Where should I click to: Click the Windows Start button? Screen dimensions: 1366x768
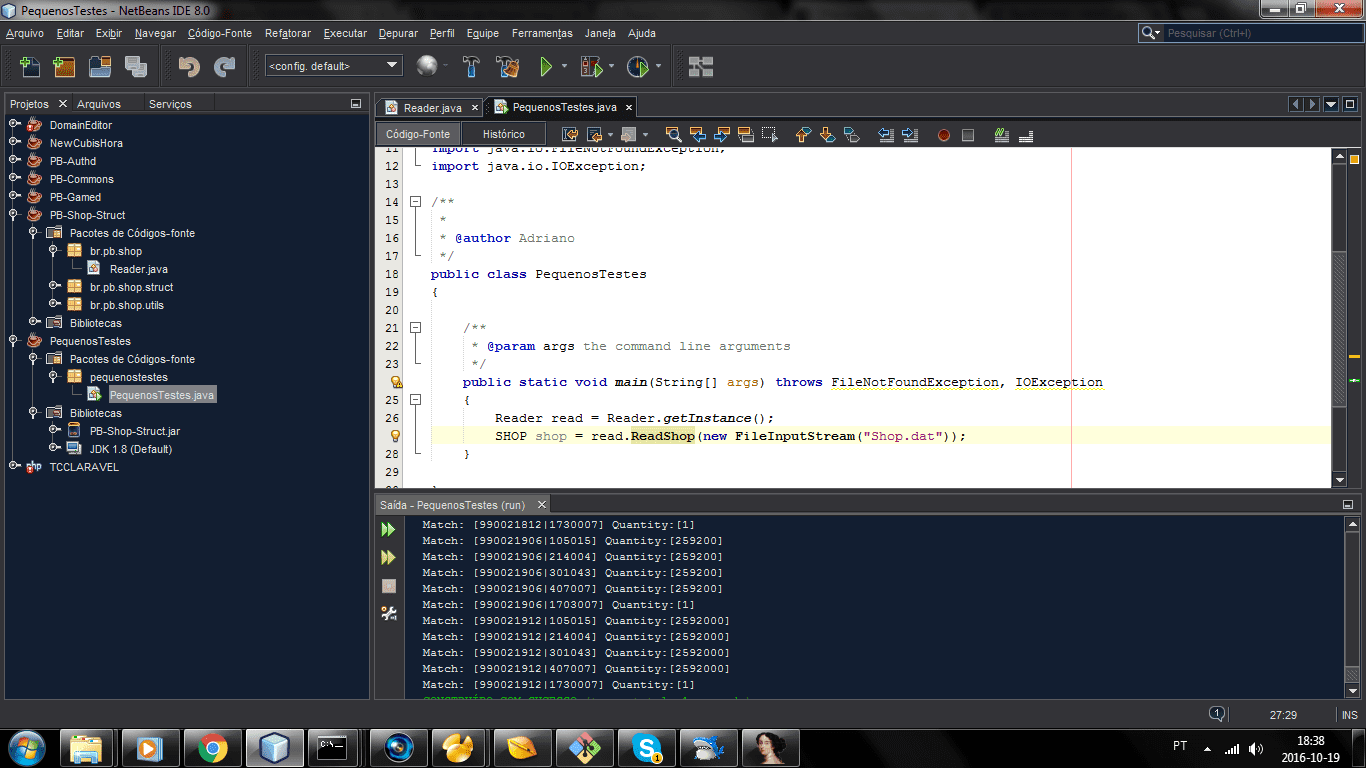(x=26, y=747)
